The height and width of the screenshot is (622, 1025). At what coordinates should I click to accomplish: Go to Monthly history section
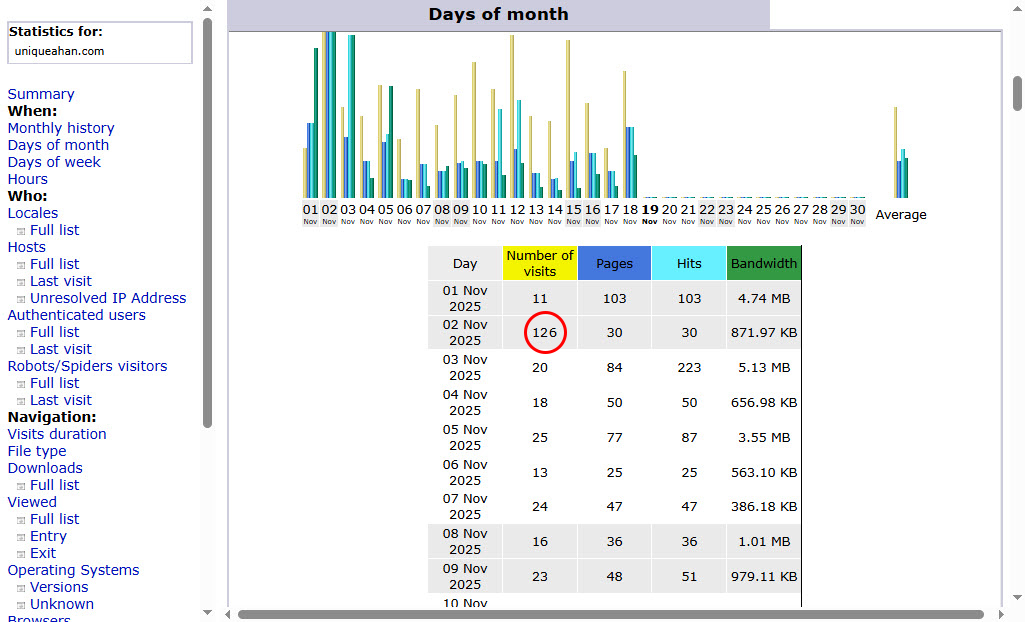(61, 128)
